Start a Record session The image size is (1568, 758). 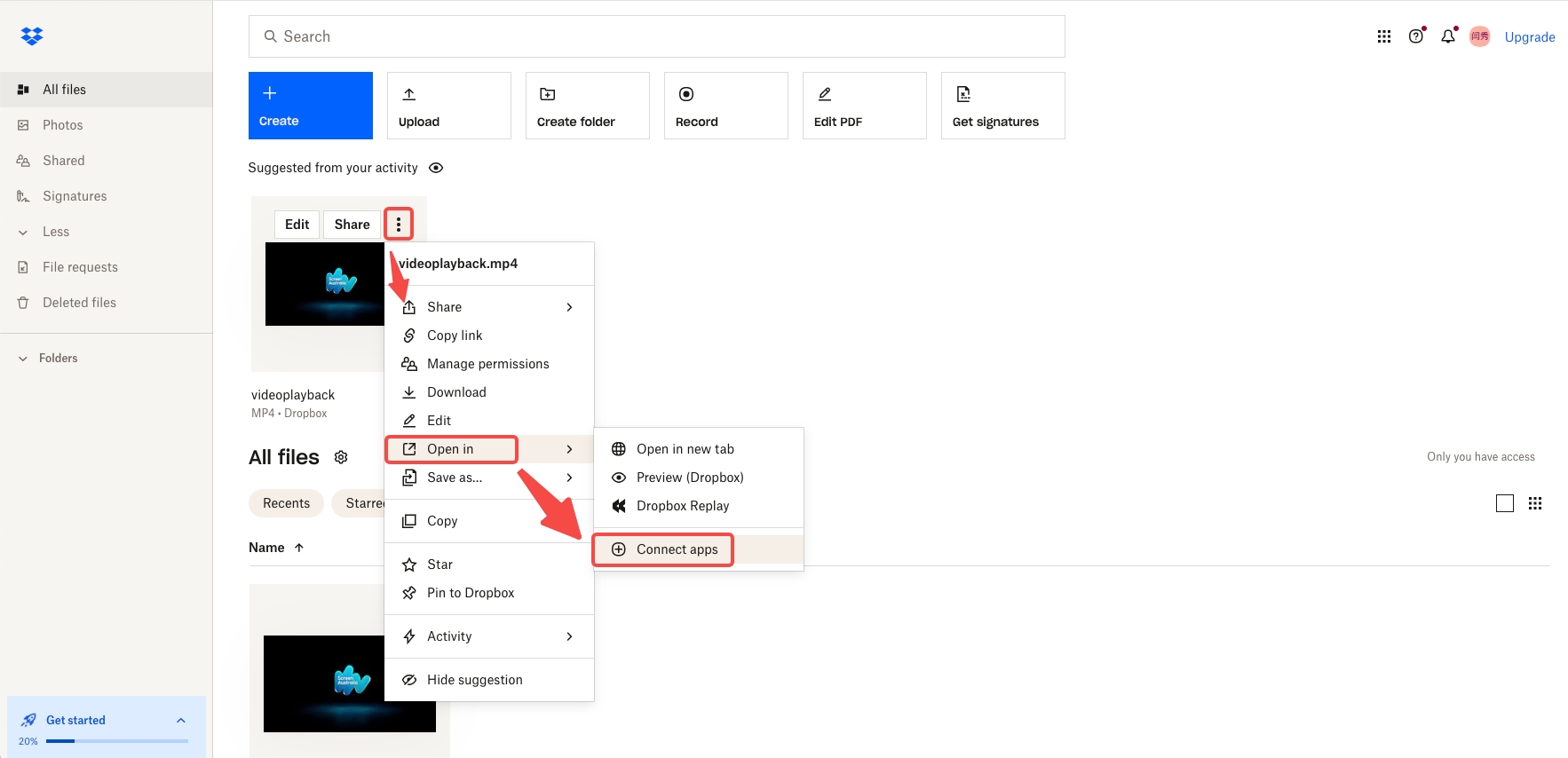coord(726,106)
